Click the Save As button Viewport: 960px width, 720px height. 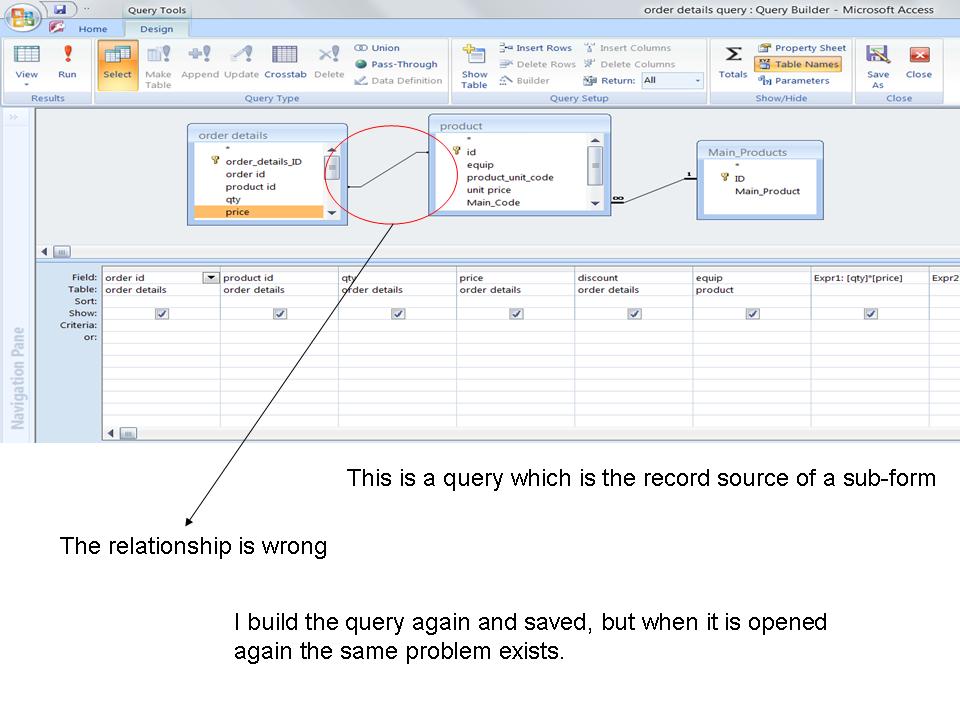click(878, 66)
